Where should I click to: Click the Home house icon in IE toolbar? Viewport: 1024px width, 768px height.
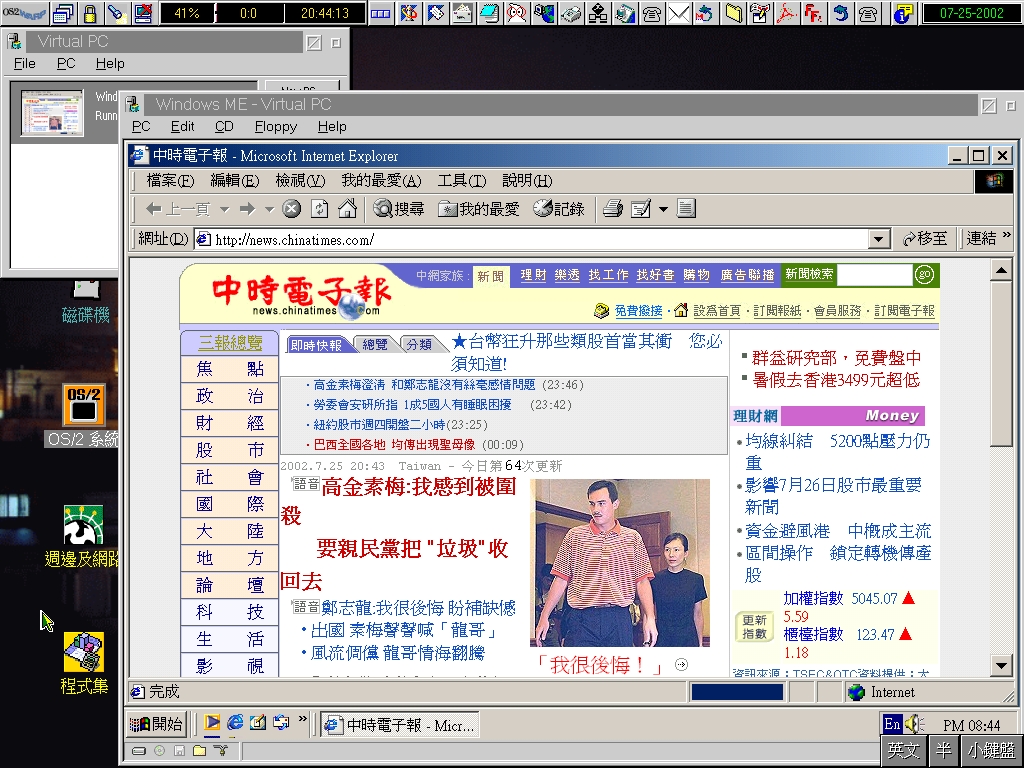pos(347,209)
